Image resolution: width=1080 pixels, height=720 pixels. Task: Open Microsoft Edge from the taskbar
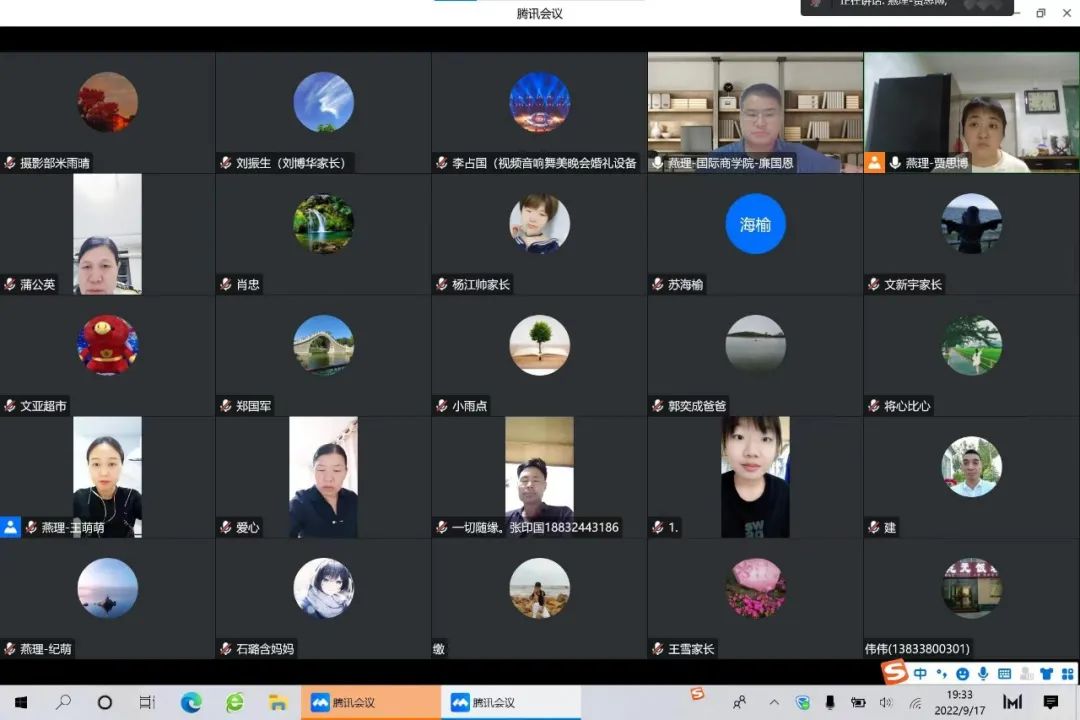coord(191,702)
